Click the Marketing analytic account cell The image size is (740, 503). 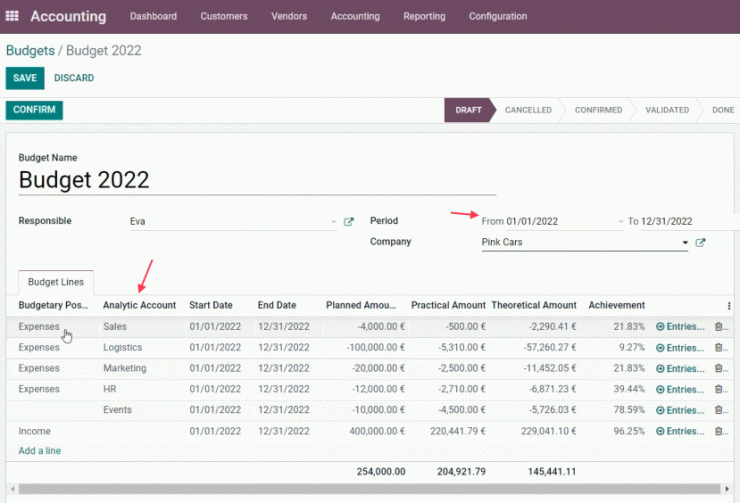(125, 368)
